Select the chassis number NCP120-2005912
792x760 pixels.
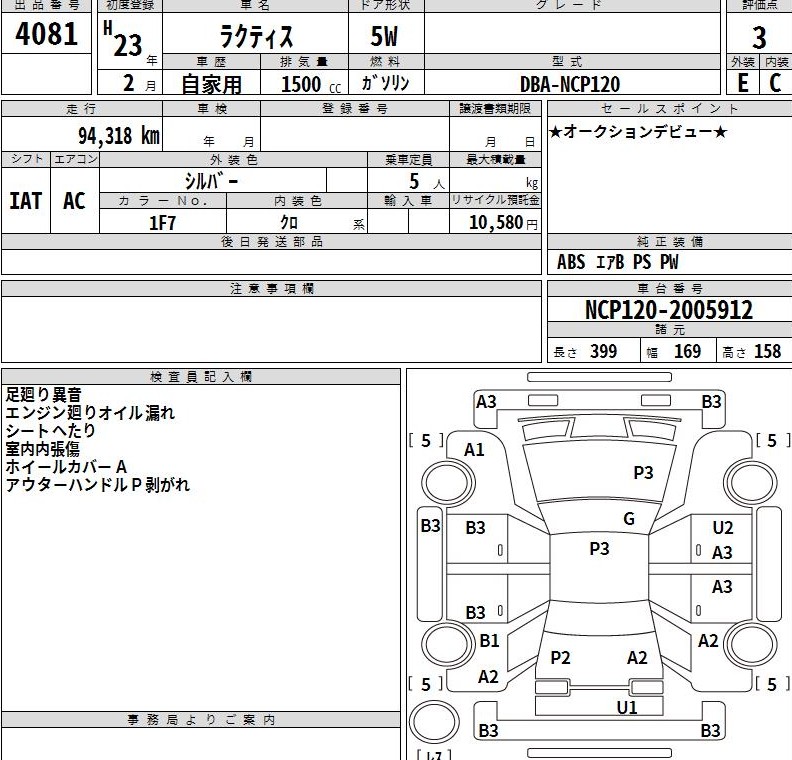(x=669, y=310)
